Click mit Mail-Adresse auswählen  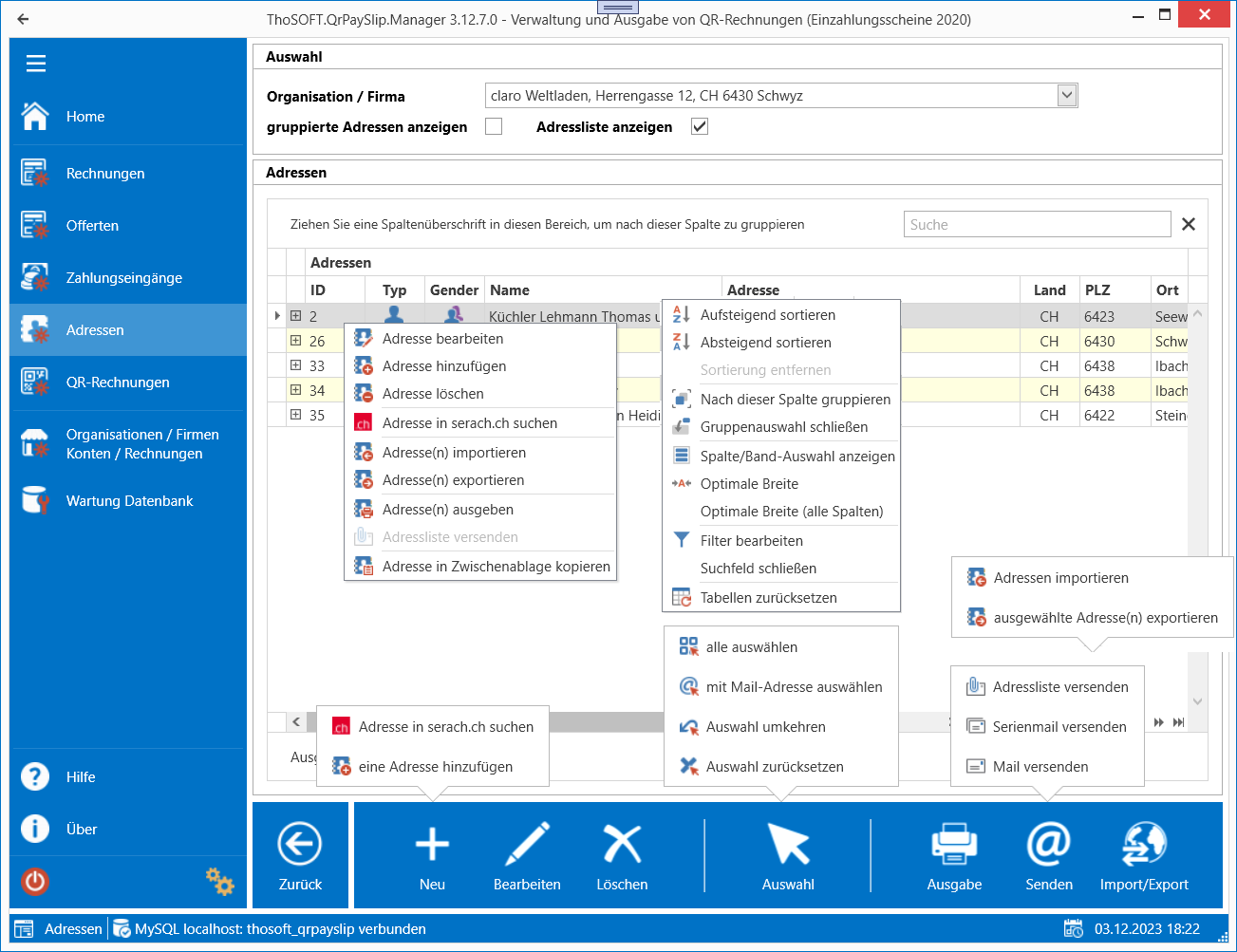pos(780,687)
